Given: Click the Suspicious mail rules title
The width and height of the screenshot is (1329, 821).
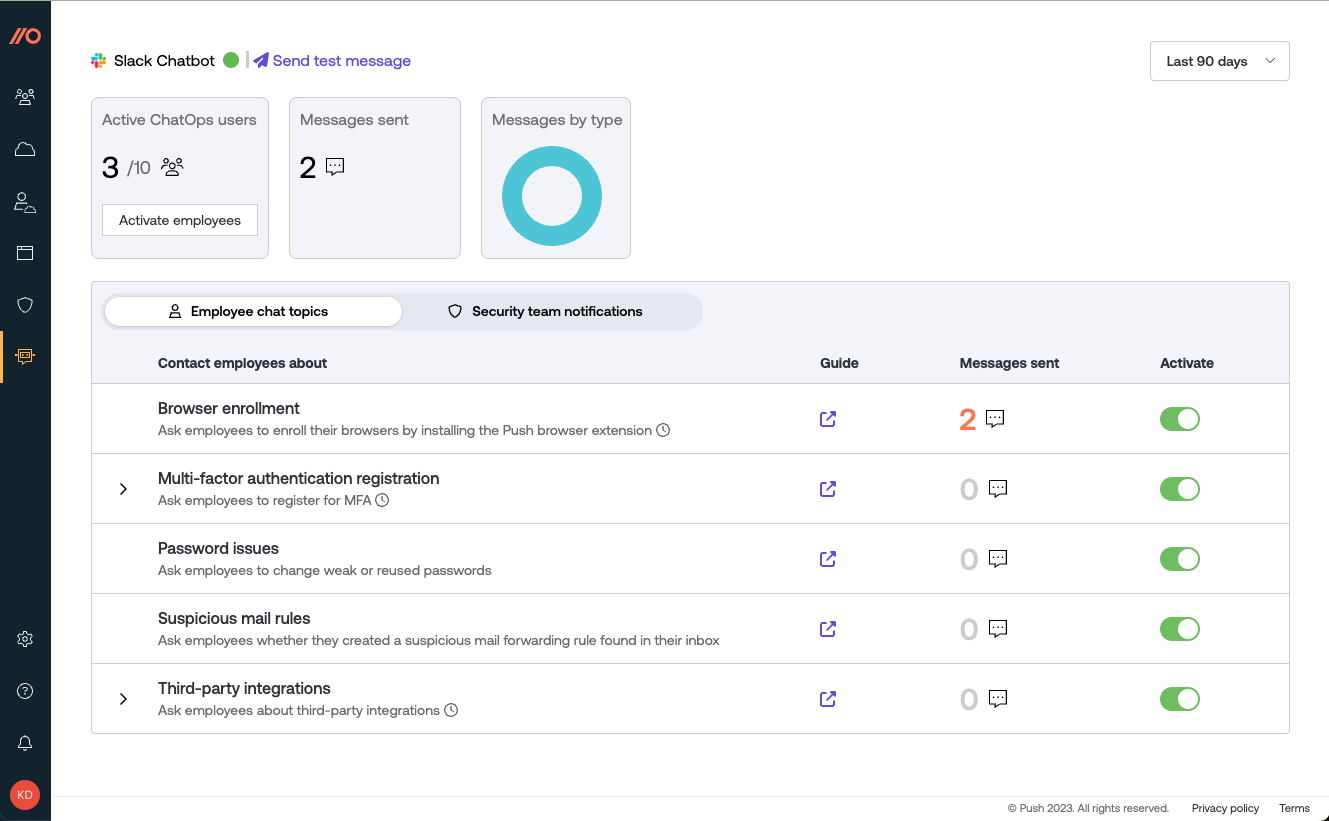Looking at the screenshot, I should (234, 618).
